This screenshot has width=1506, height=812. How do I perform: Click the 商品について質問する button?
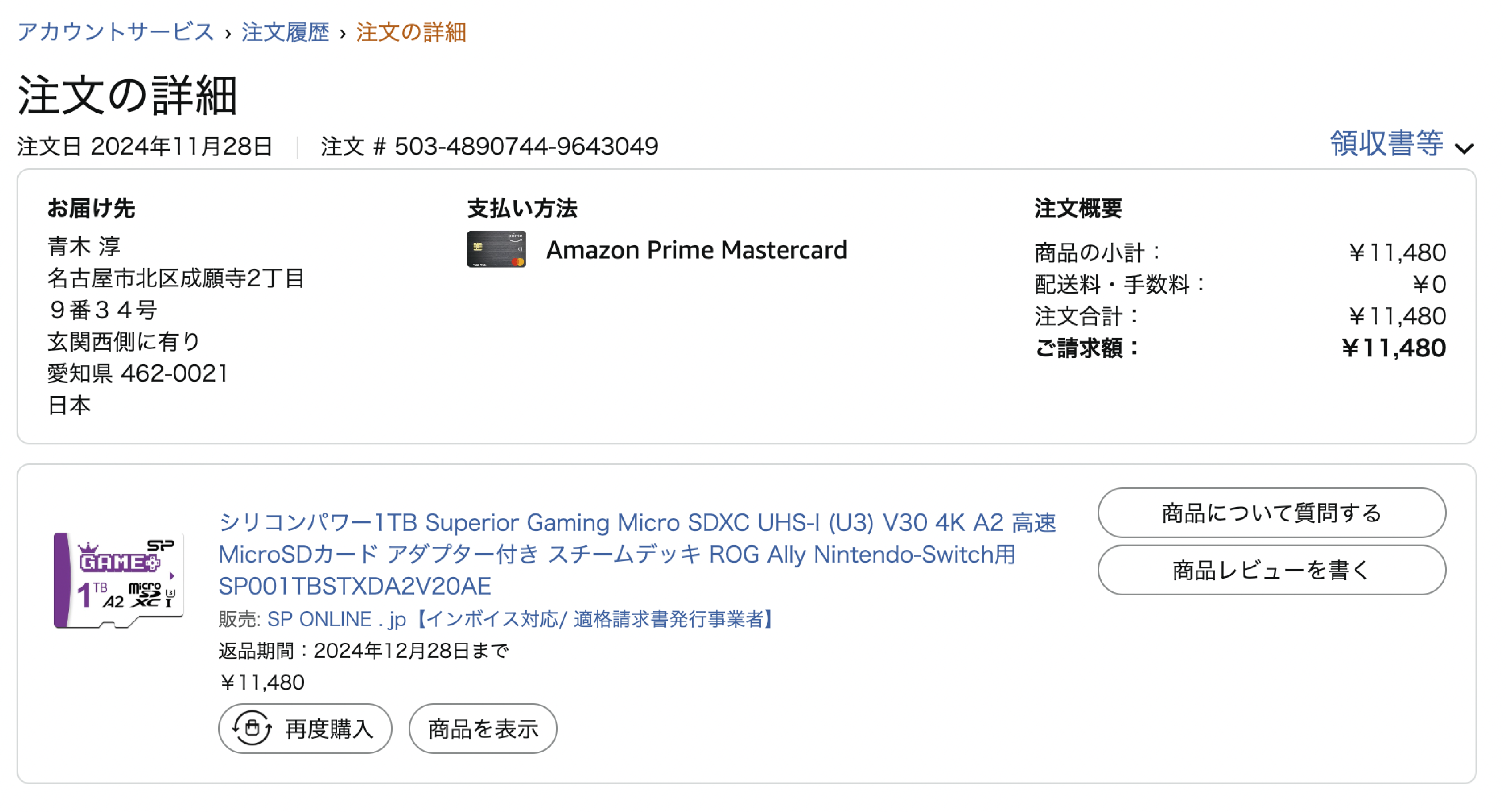click(x=1271, y=513)
